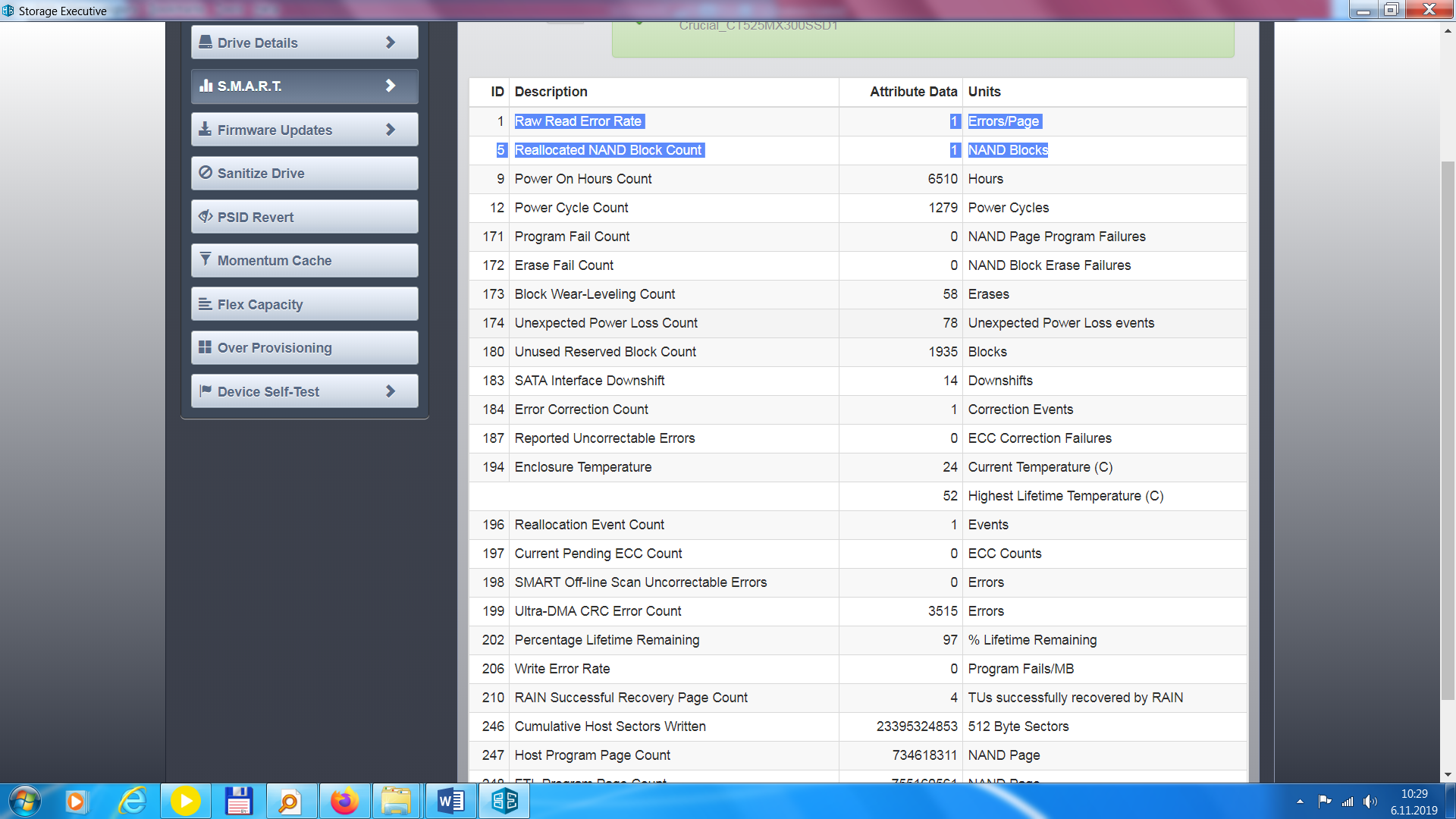This screenshot has width=1456, height=819.
Task: Click the Power Cycle Count value 1279
Action: 943,208
